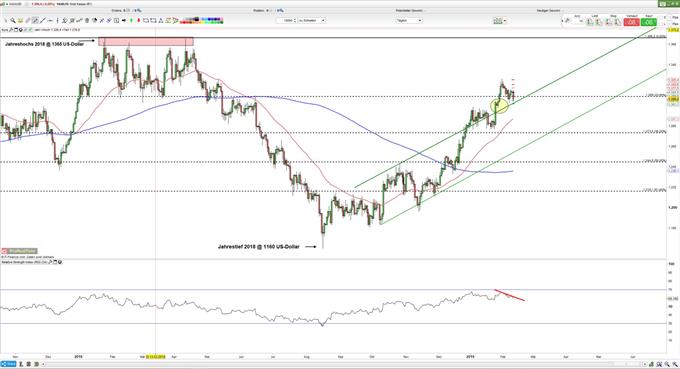Select the magnifier zoom tool
The image size is (680, 369).
[x=13, y=20]
